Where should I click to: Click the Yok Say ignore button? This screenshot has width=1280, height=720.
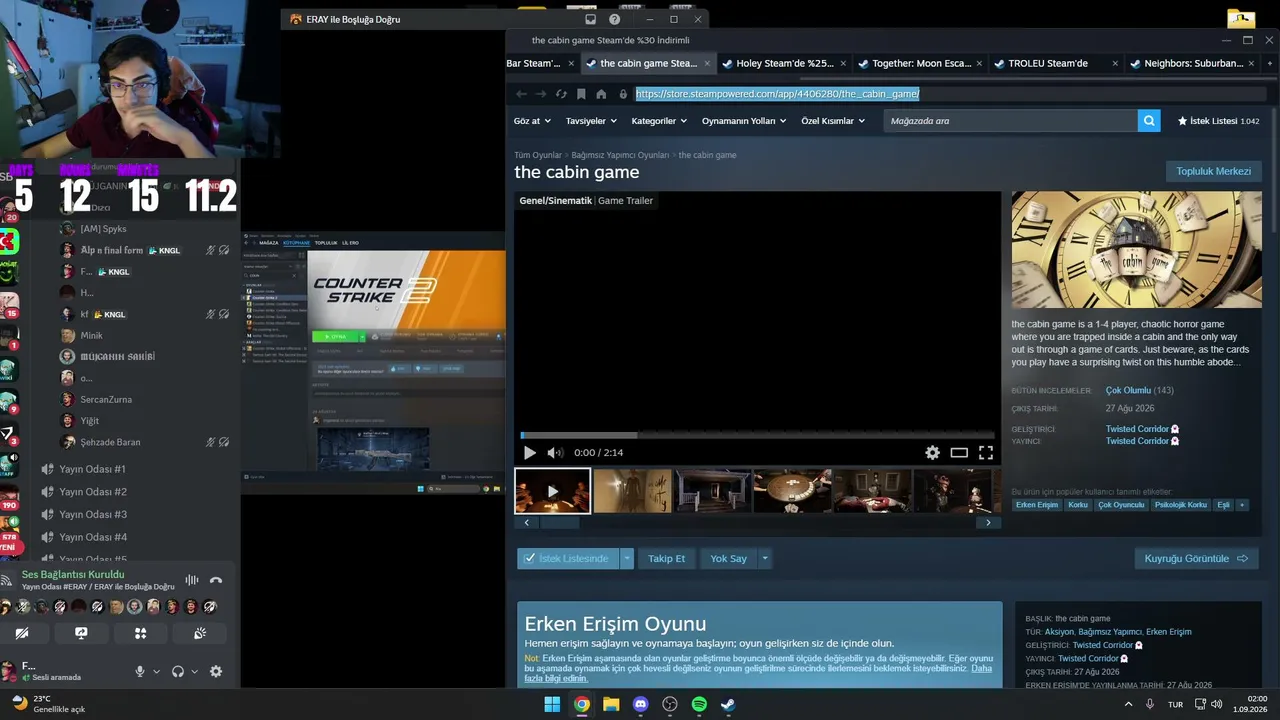(728, 559)
